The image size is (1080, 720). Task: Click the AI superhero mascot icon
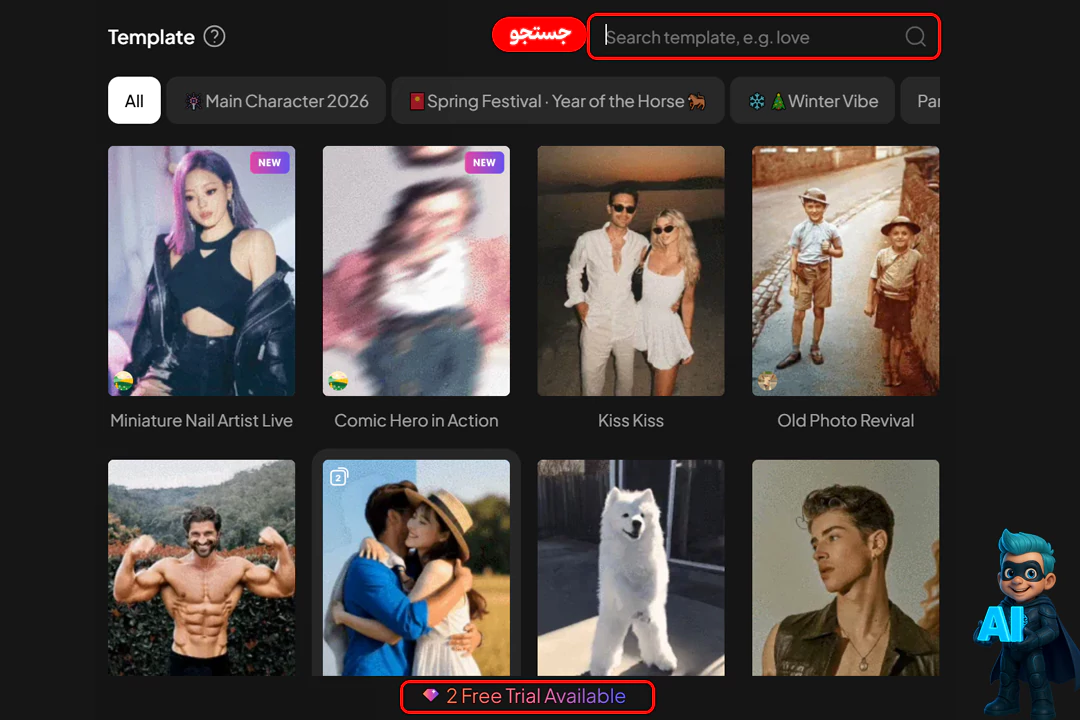[x=1026, y=620]
